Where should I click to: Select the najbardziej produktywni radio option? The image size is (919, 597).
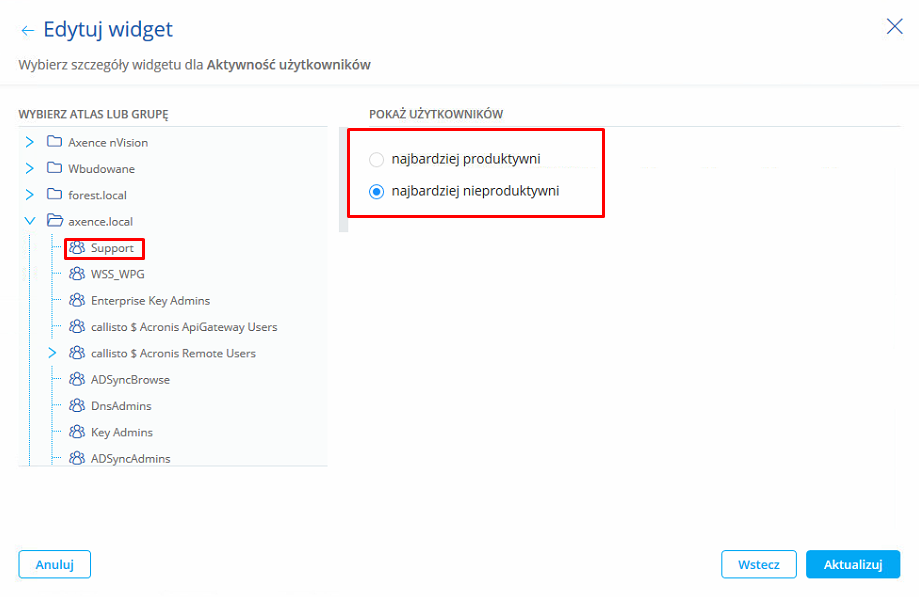(x=376, y=159)
